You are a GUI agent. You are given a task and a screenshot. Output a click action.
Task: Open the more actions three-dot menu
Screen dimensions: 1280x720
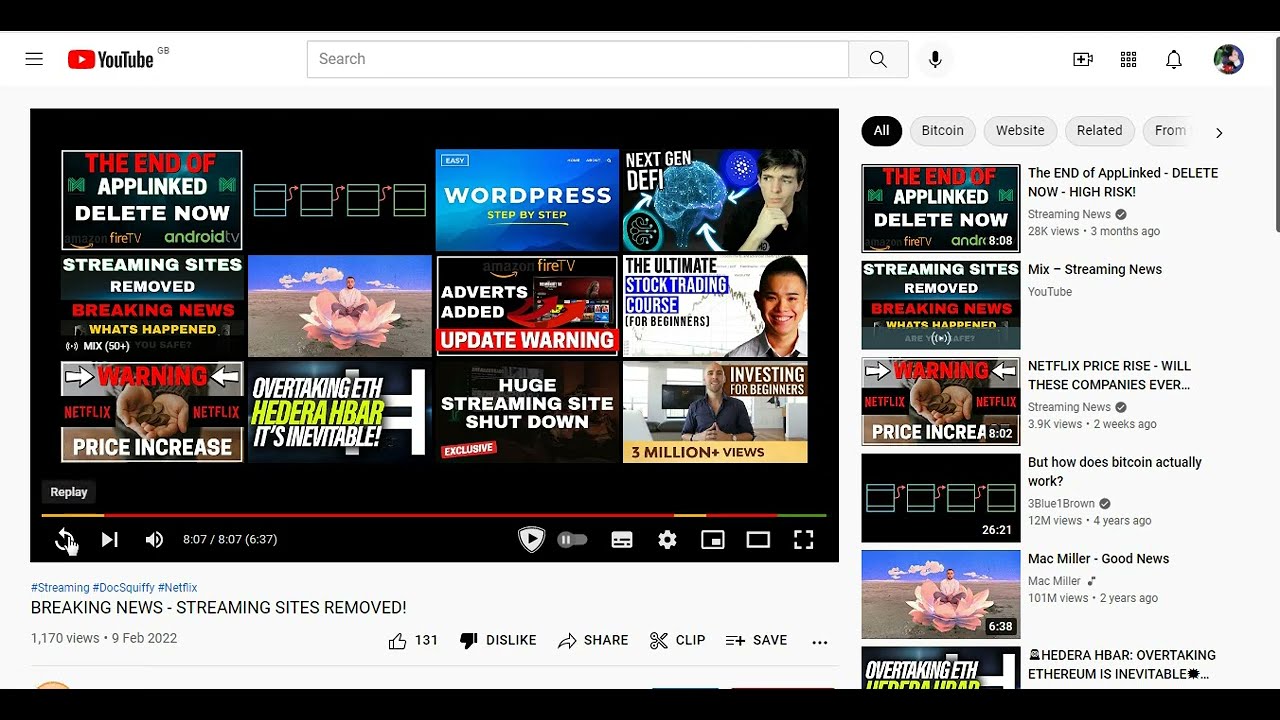pos(820,642)
